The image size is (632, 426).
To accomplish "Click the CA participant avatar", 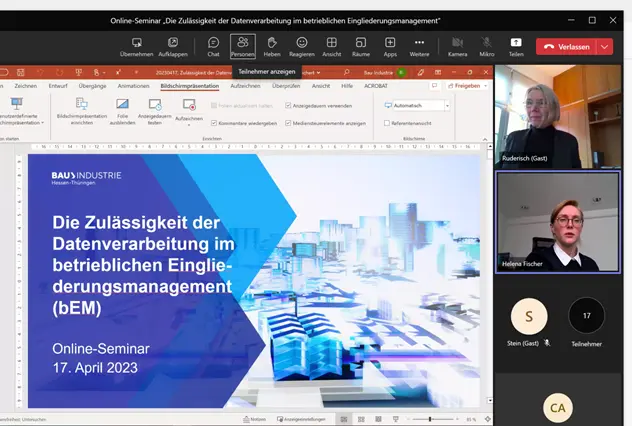I will [558, 408].
